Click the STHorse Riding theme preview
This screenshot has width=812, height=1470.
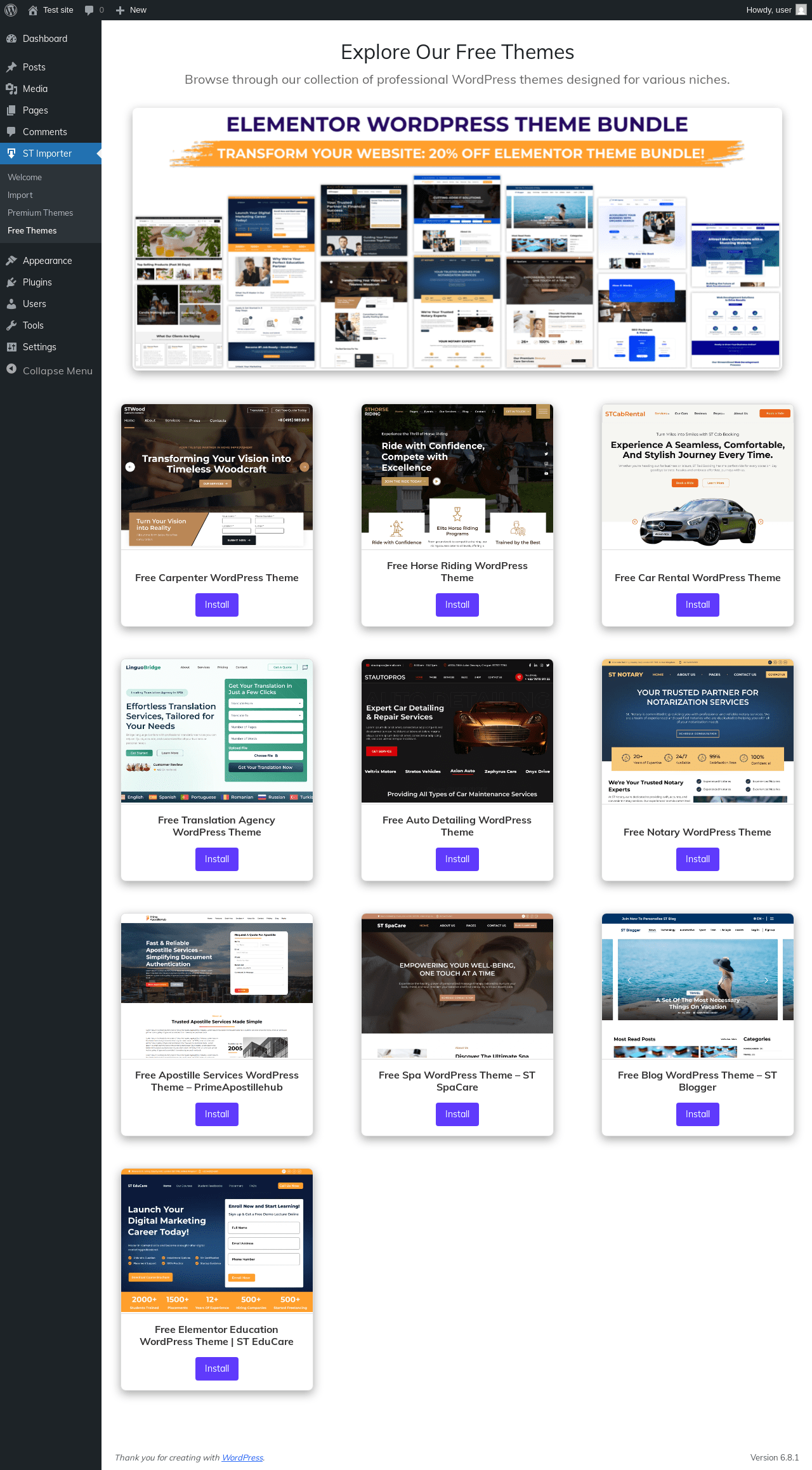click(457, 477)
